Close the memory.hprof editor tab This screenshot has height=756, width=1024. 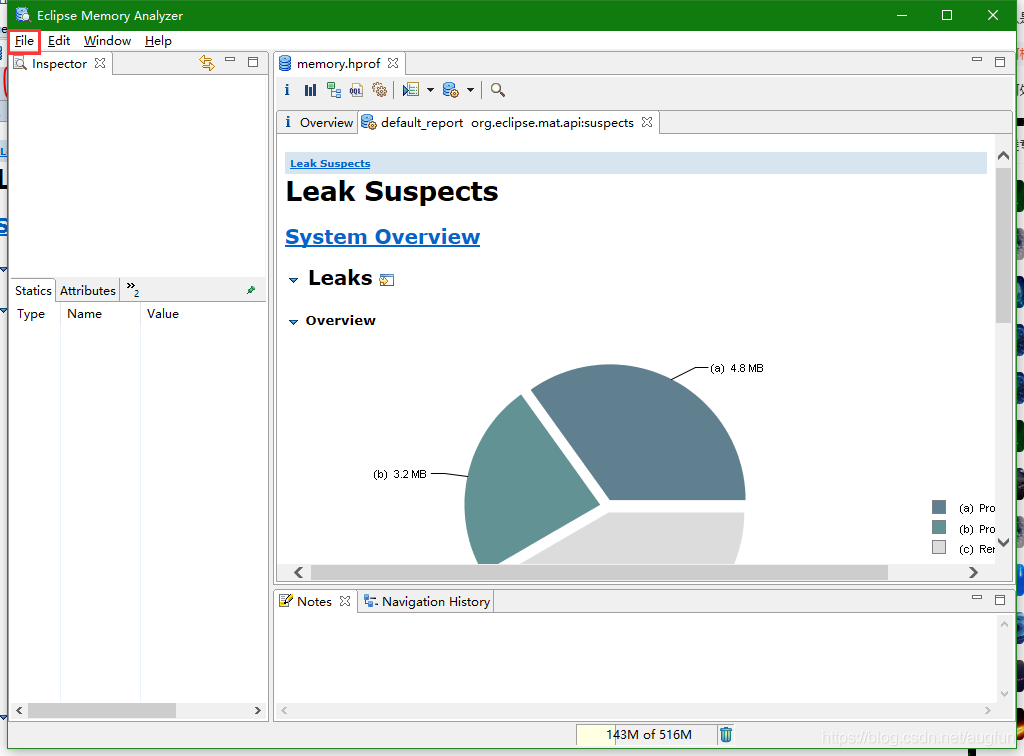coord(392,63)
